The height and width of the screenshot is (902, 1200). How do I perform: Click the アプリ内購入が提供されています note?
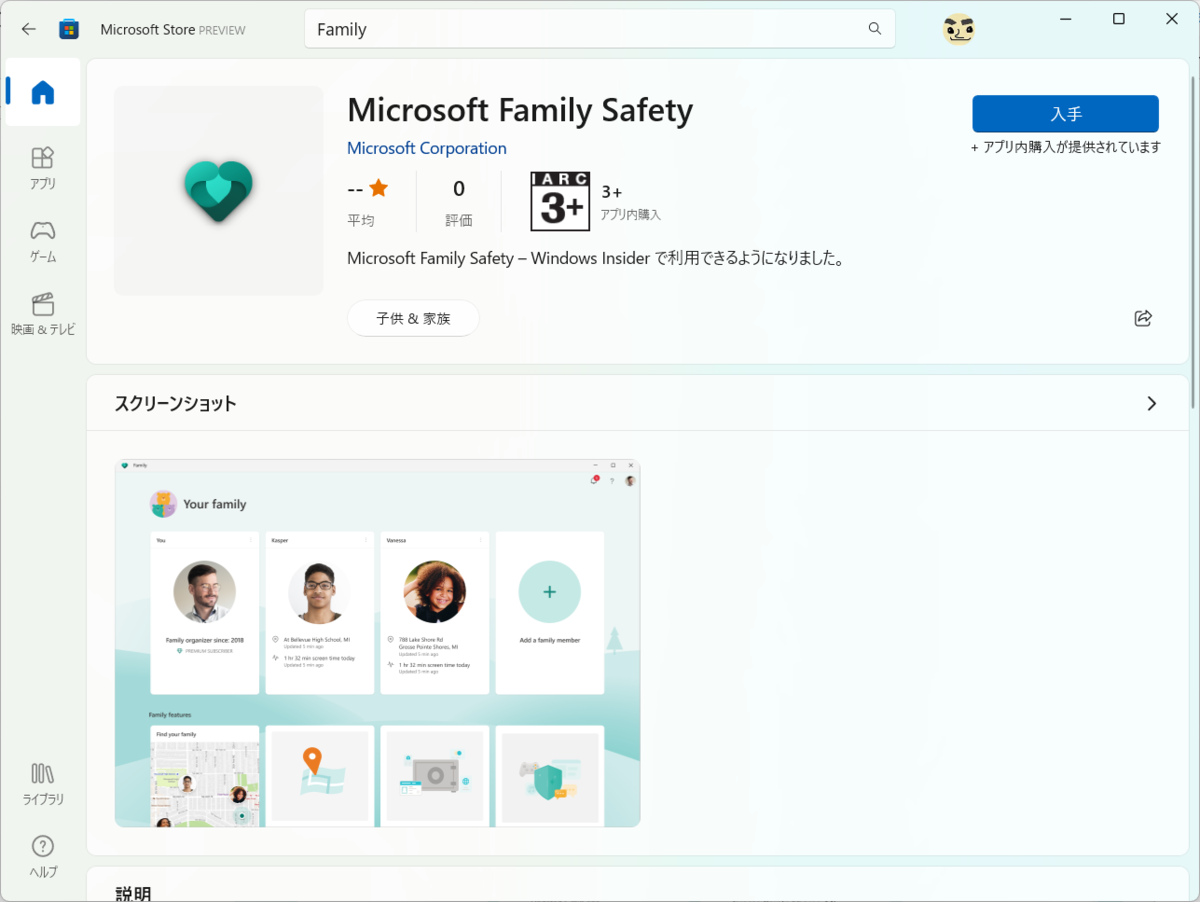pyautogui.click(x=1065, y=147)
